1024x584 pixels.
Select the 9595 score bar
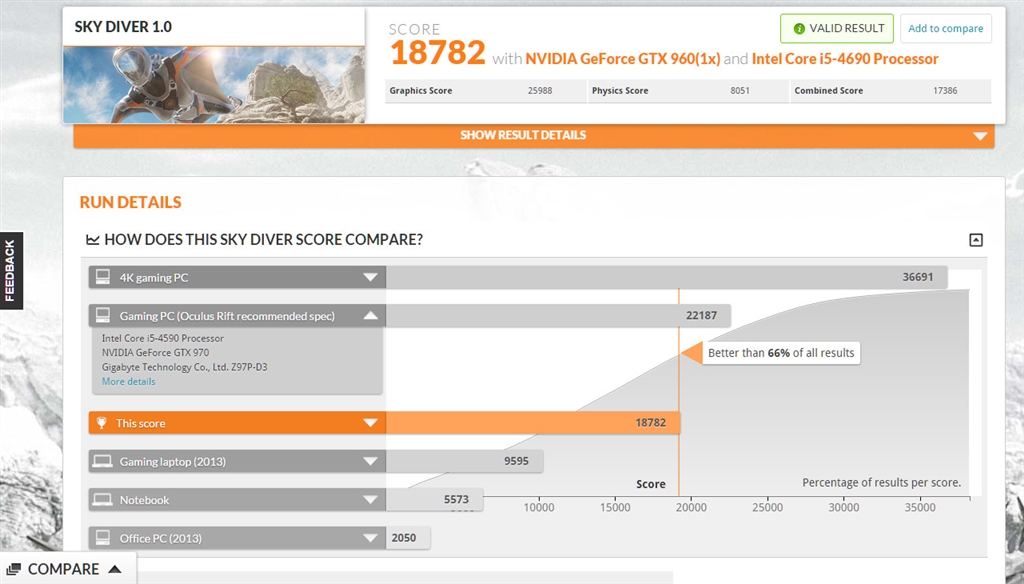point(464,461)
